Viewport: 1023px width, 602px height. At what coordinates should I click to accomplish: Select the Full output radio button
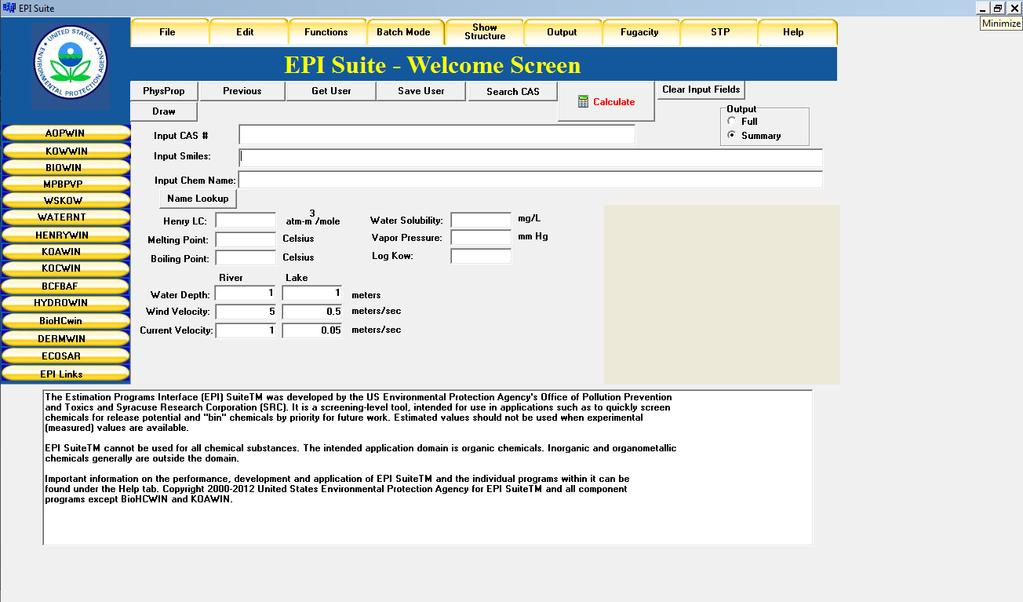tap(731, 121)
